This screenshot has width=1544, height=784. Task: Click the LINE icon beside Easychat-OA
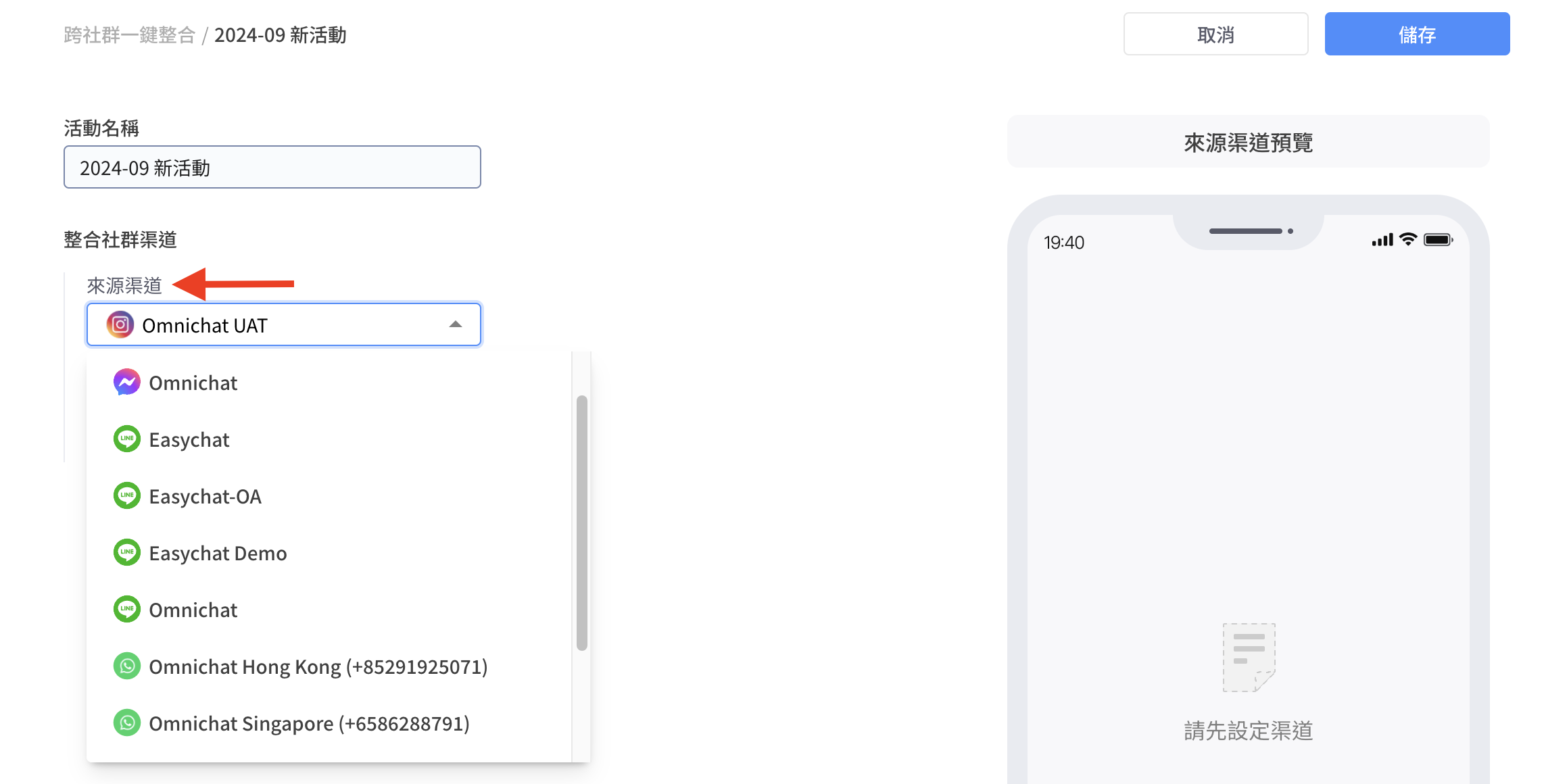pyautogui.click(x=126, y=496)
